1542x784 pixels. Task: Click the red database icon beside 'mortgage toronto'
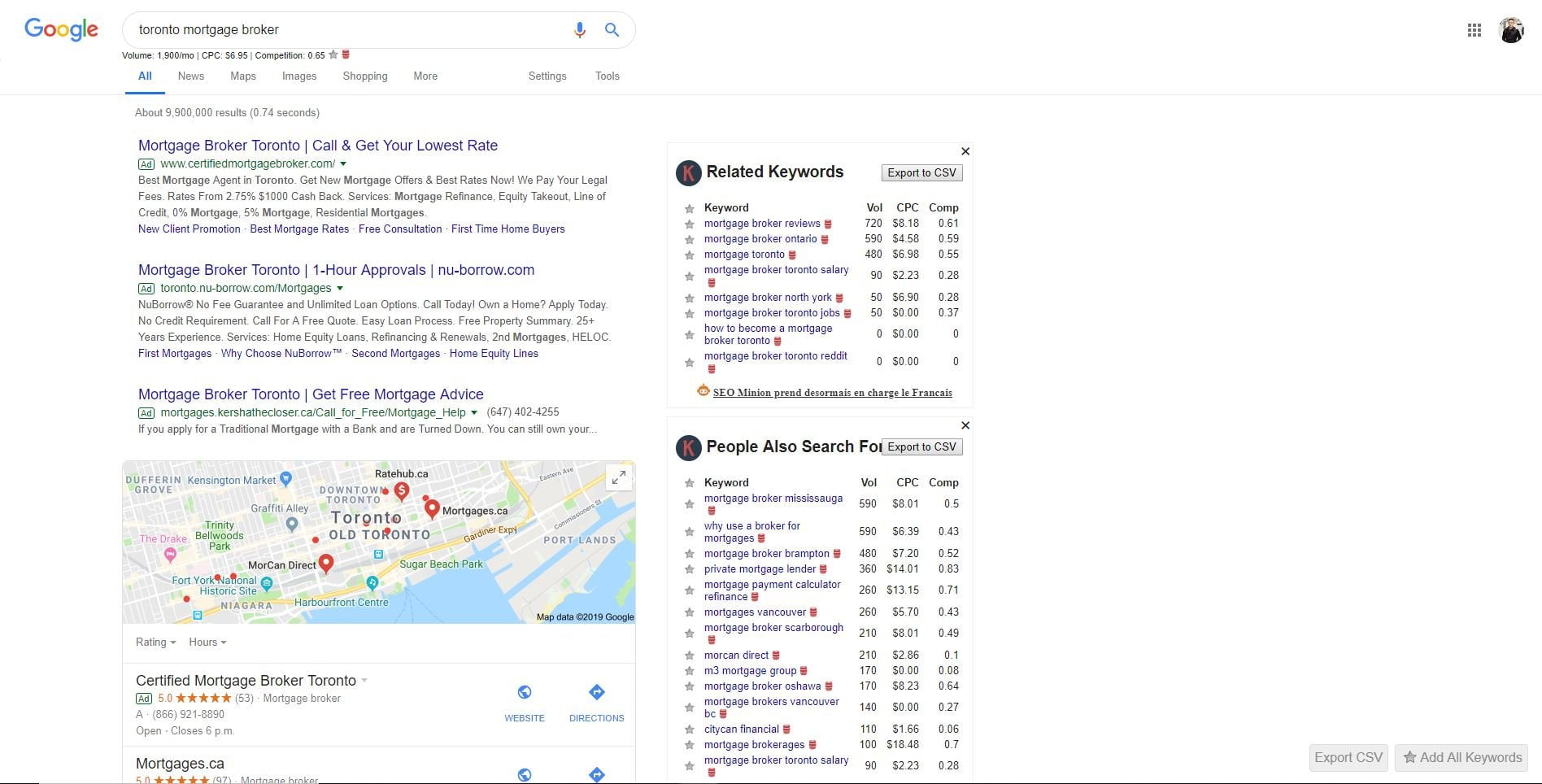[x=792, y=255]
